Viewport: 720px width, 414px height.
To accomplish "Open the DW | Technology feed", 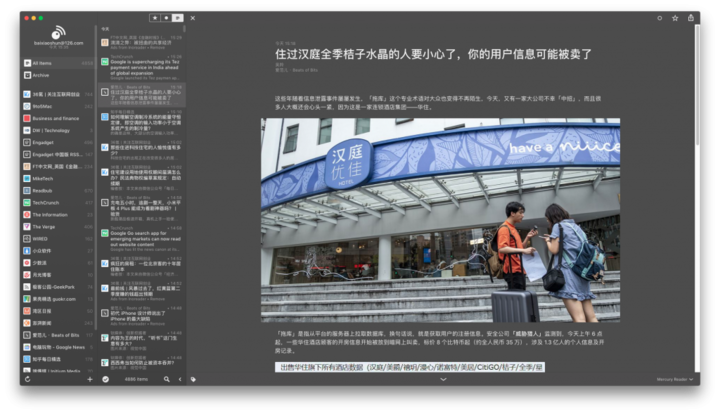I will pyautogui.click(x=59, y=130).
